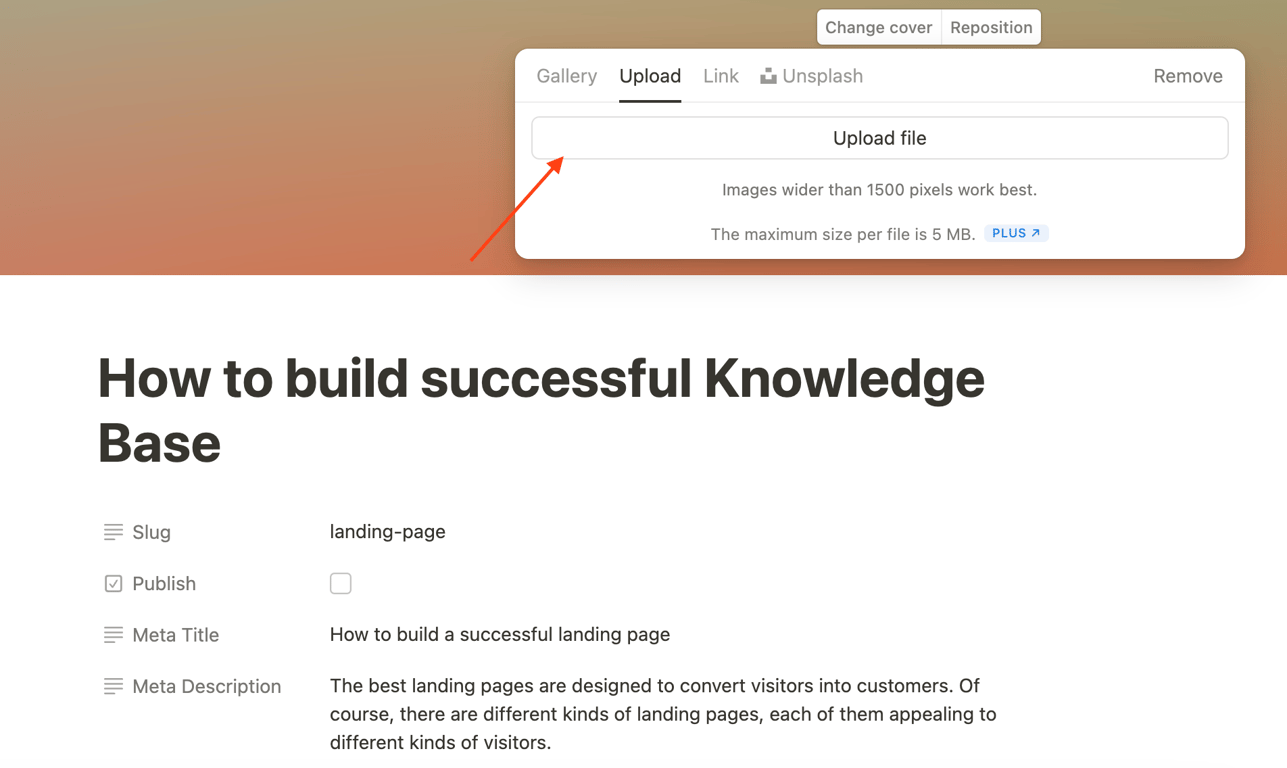Edit the Slug value landing-page

pos(388,532)
